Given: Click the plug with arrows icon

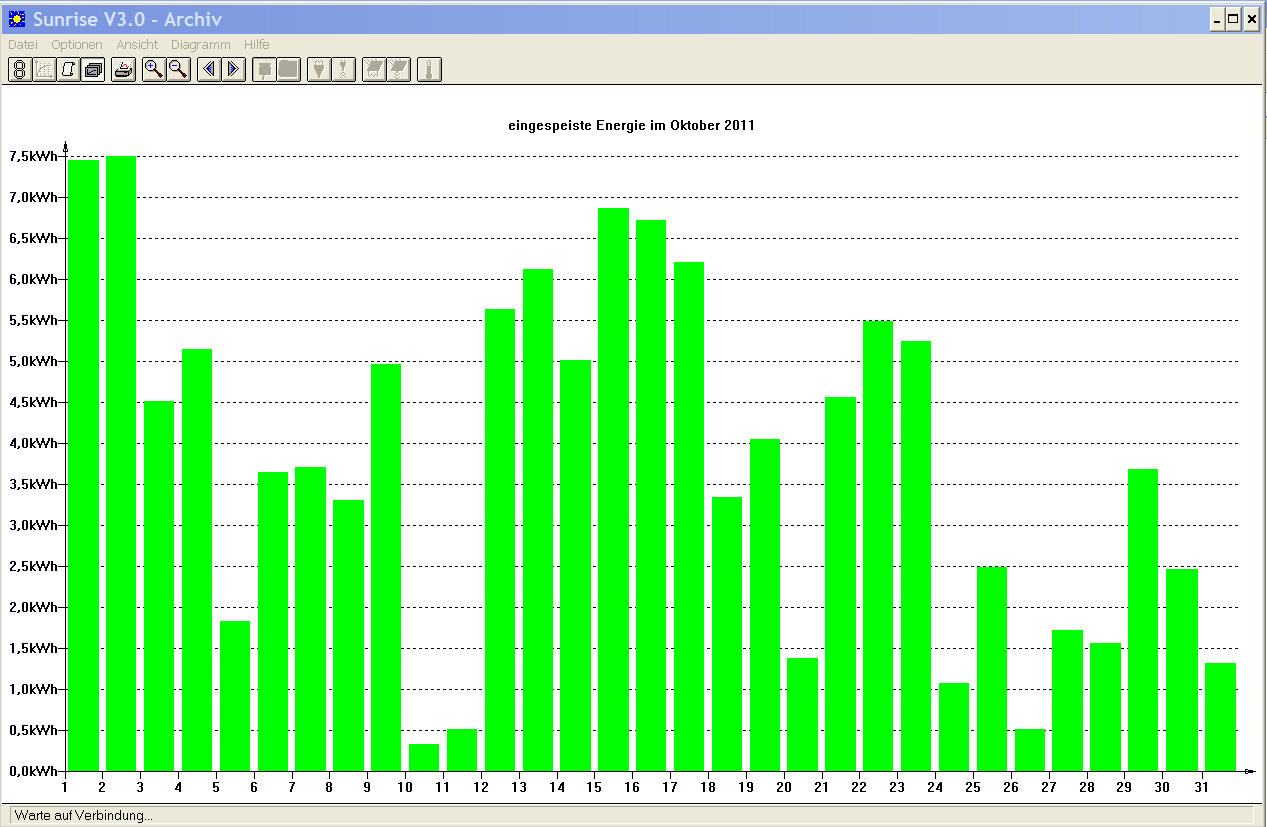Looking at the screenshot, I should [x=343, y=69].
